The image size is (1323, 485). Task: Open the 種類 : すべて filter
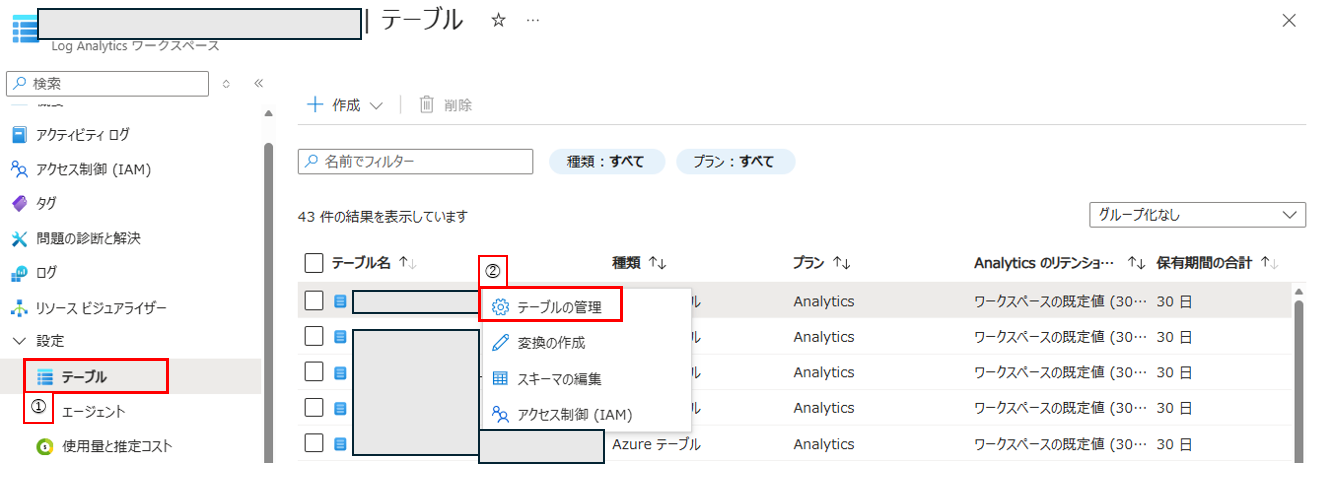[x=606, y=161]
